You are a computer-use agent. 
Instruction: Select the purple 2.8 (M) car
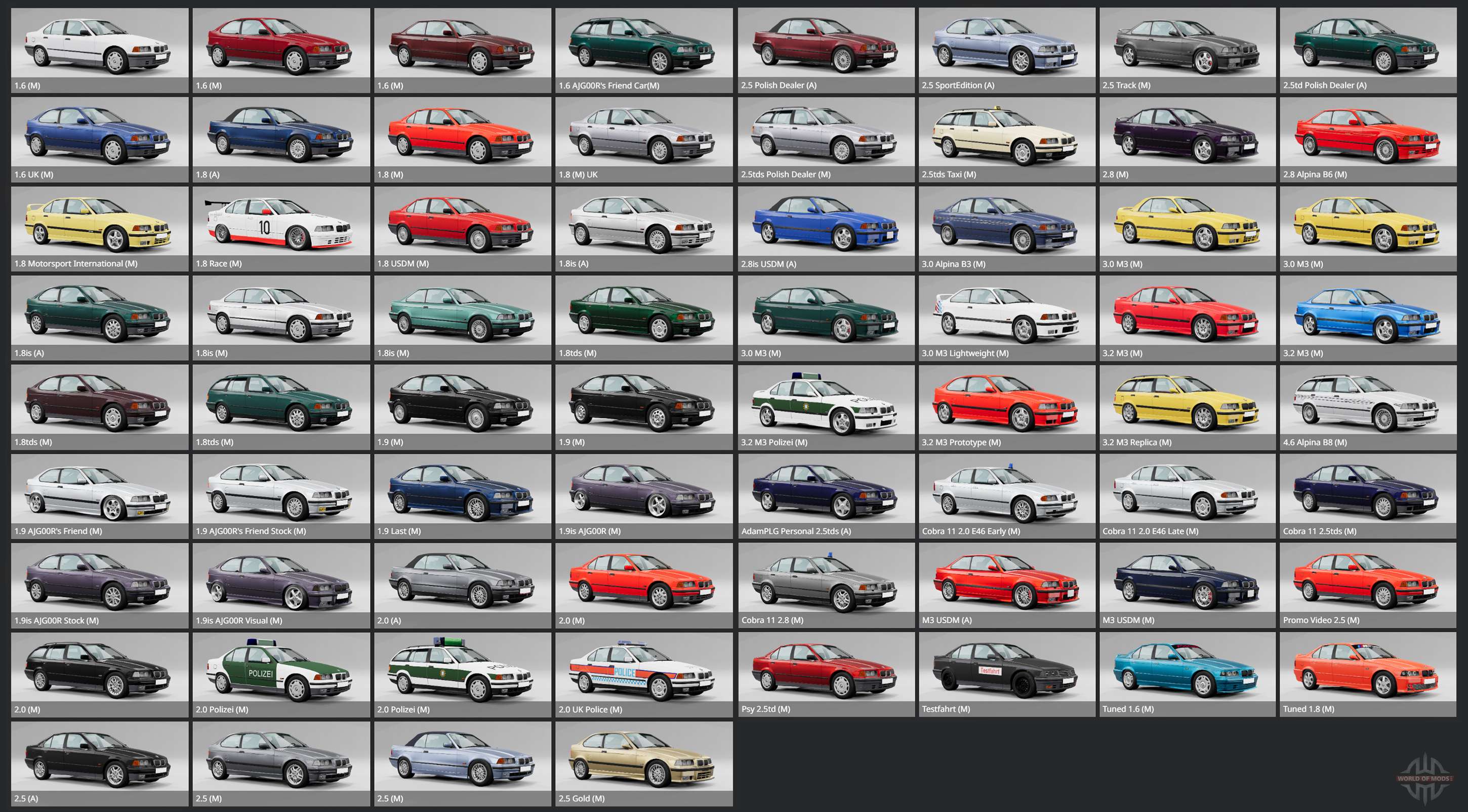(1188, 140)
